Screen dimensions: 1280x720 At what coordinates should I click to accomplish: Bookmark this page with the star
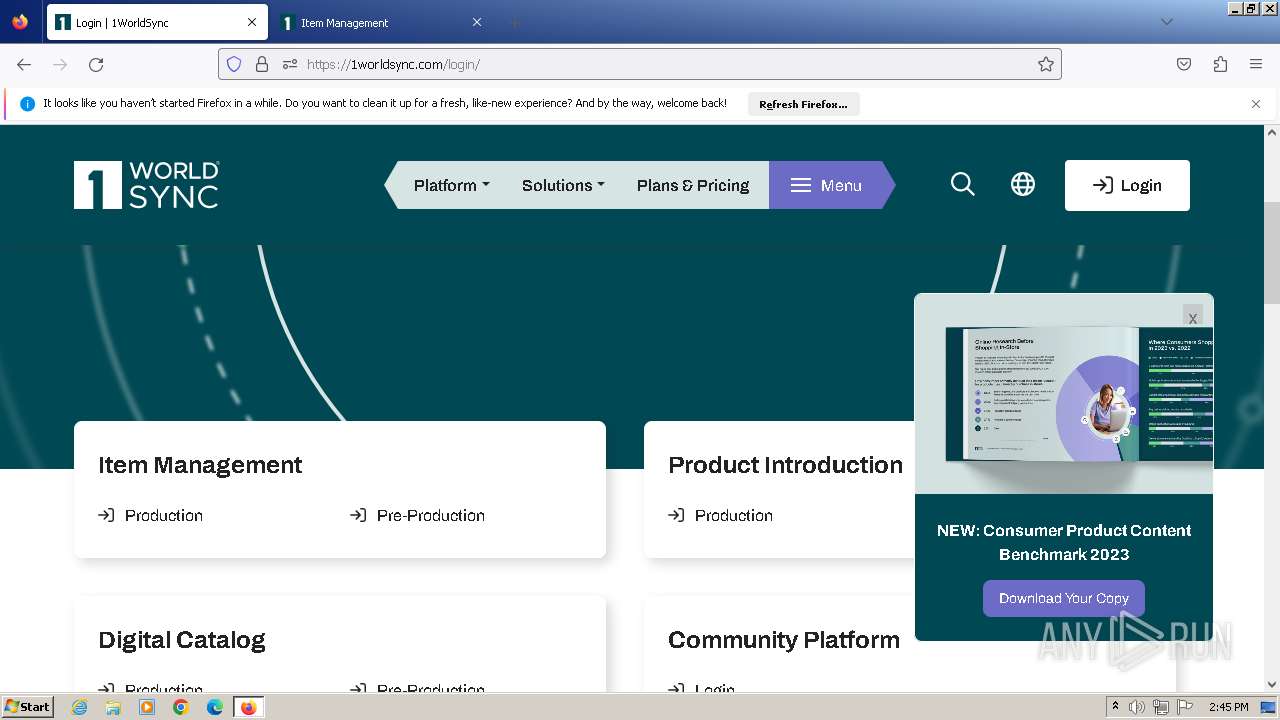[x=1046, y=64]
